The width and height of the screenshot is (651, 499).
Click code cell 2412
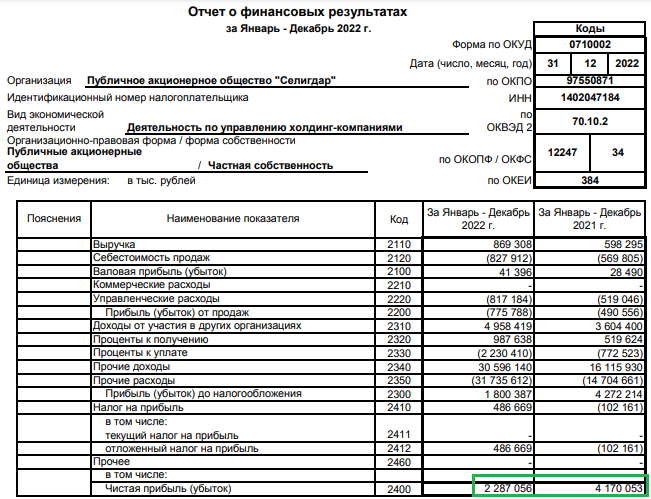(399, 448)
